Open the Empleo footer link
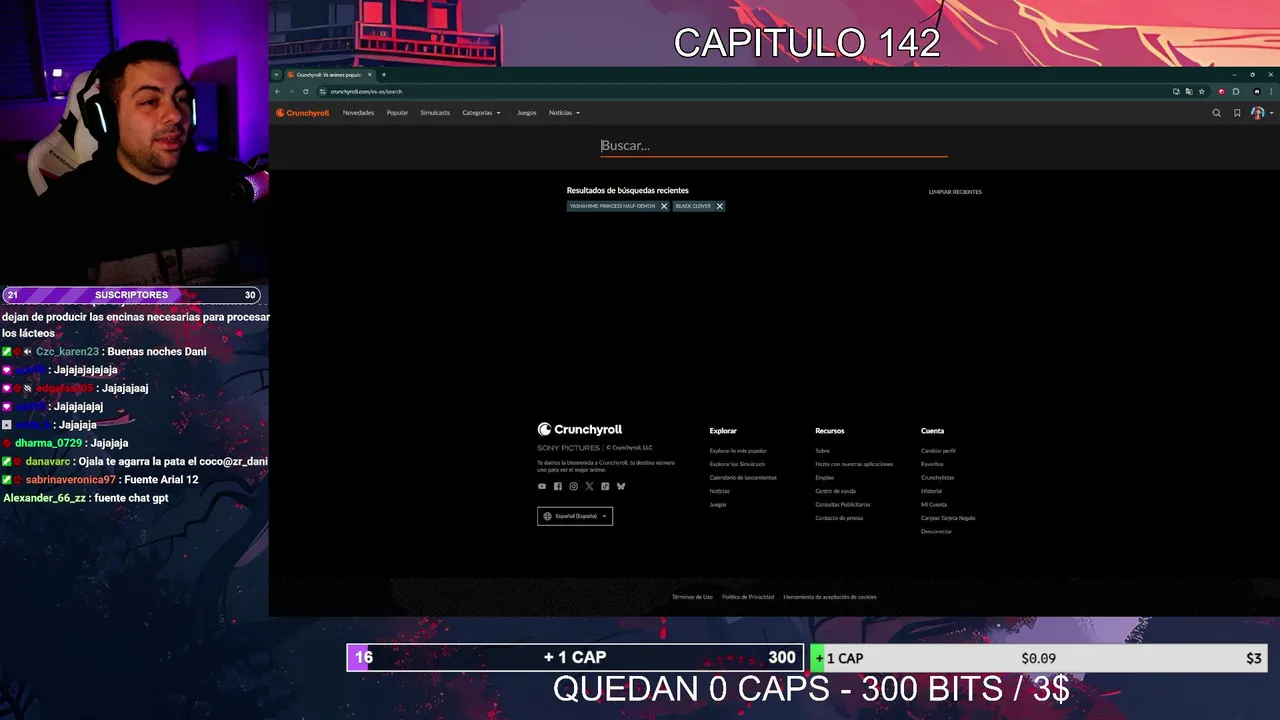Image resolution: width=1280 pixels, height=720 pixels. click(824, 478)
